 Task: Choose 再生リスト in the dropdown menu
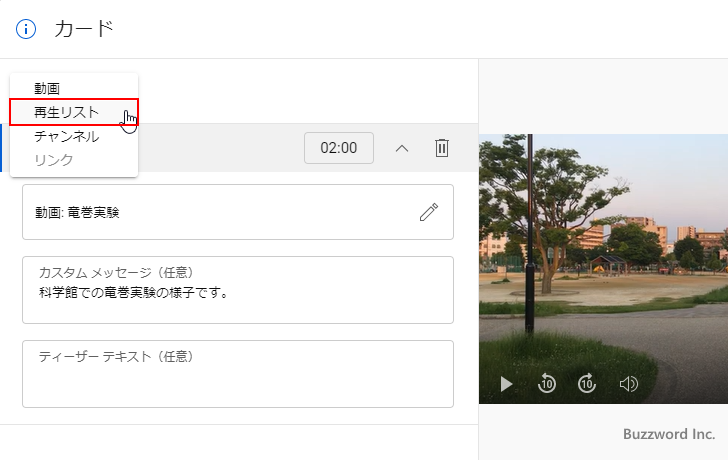[x=74, y=112]
